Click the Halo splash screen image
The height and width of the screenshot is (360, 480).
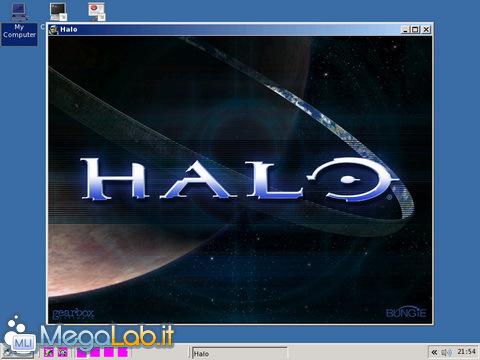[x=240, y=180]
